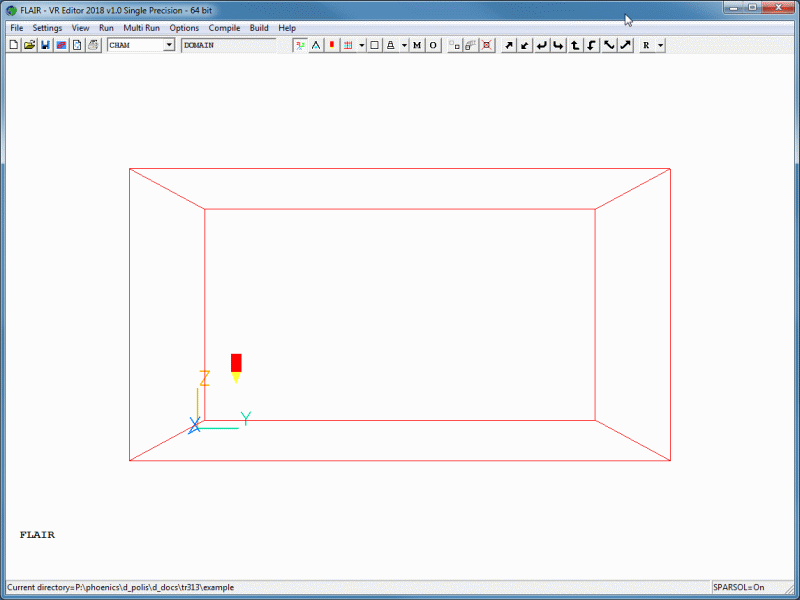The image size is (800, 600).
Task: Open dropdown arrow next to grid icon
Action: [x=361, y=45]
